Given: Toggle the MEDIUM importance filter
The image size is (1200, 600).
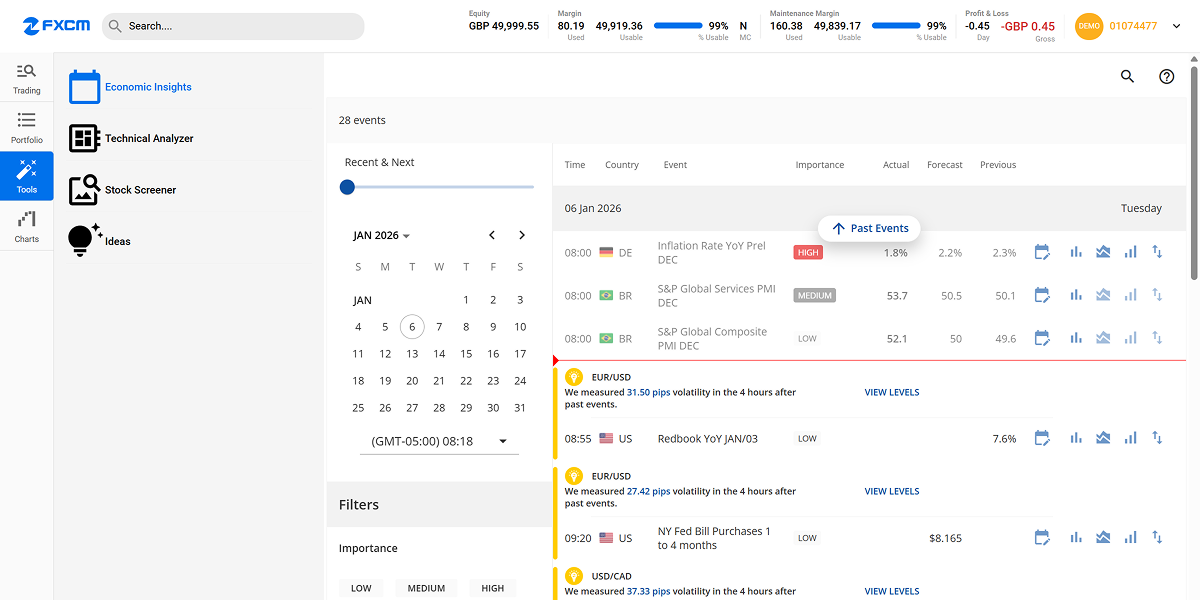Looking at the screenshot, I should pyautogui.click(x=426, y=588).
